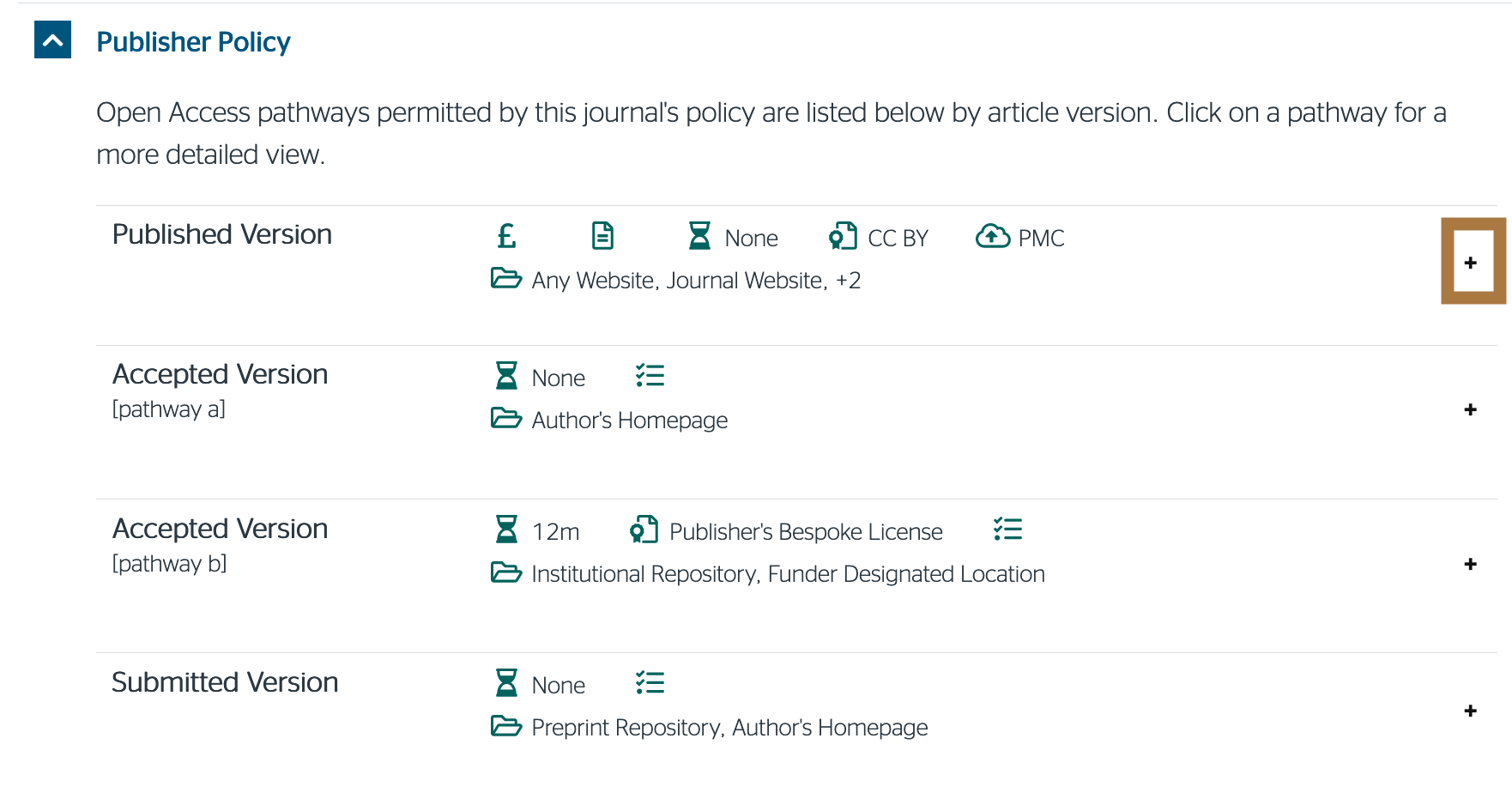Expand Accepted Version pathway b details
Screen dimensions: 1512x805
point(1471,564)
